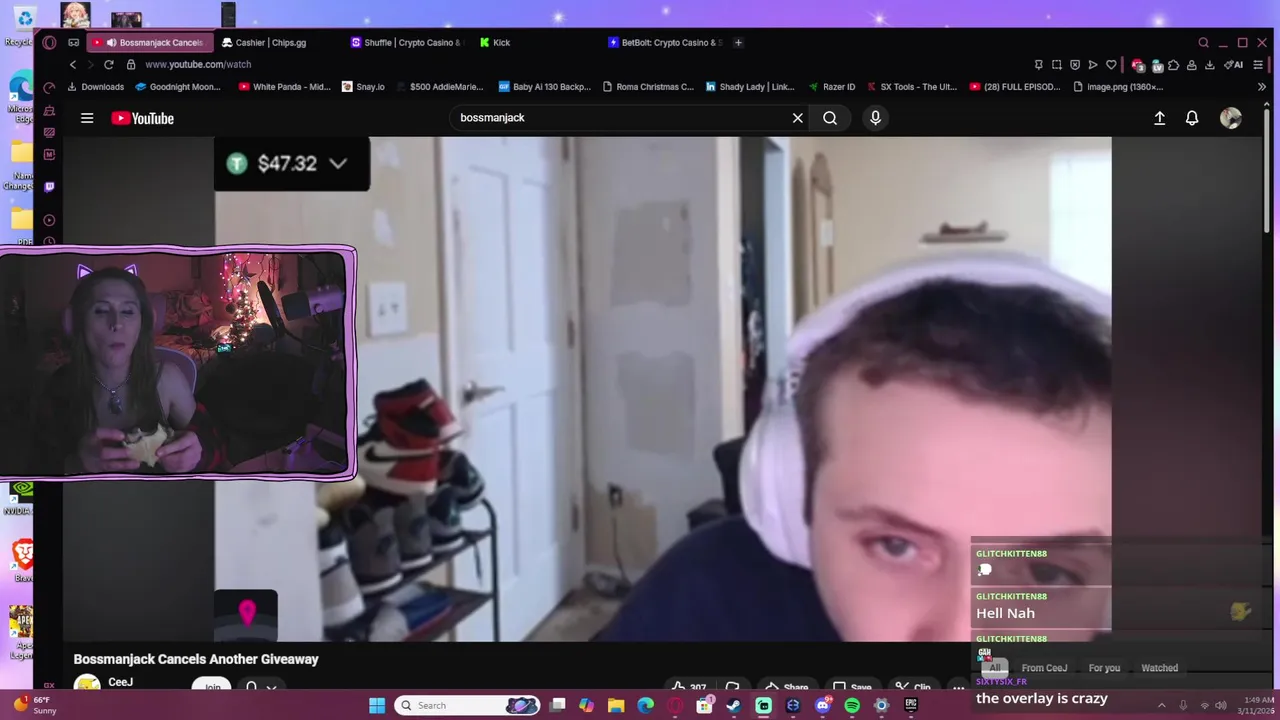
Task: Open the YouTube hamburger guide menu
Action: [87, 118]
